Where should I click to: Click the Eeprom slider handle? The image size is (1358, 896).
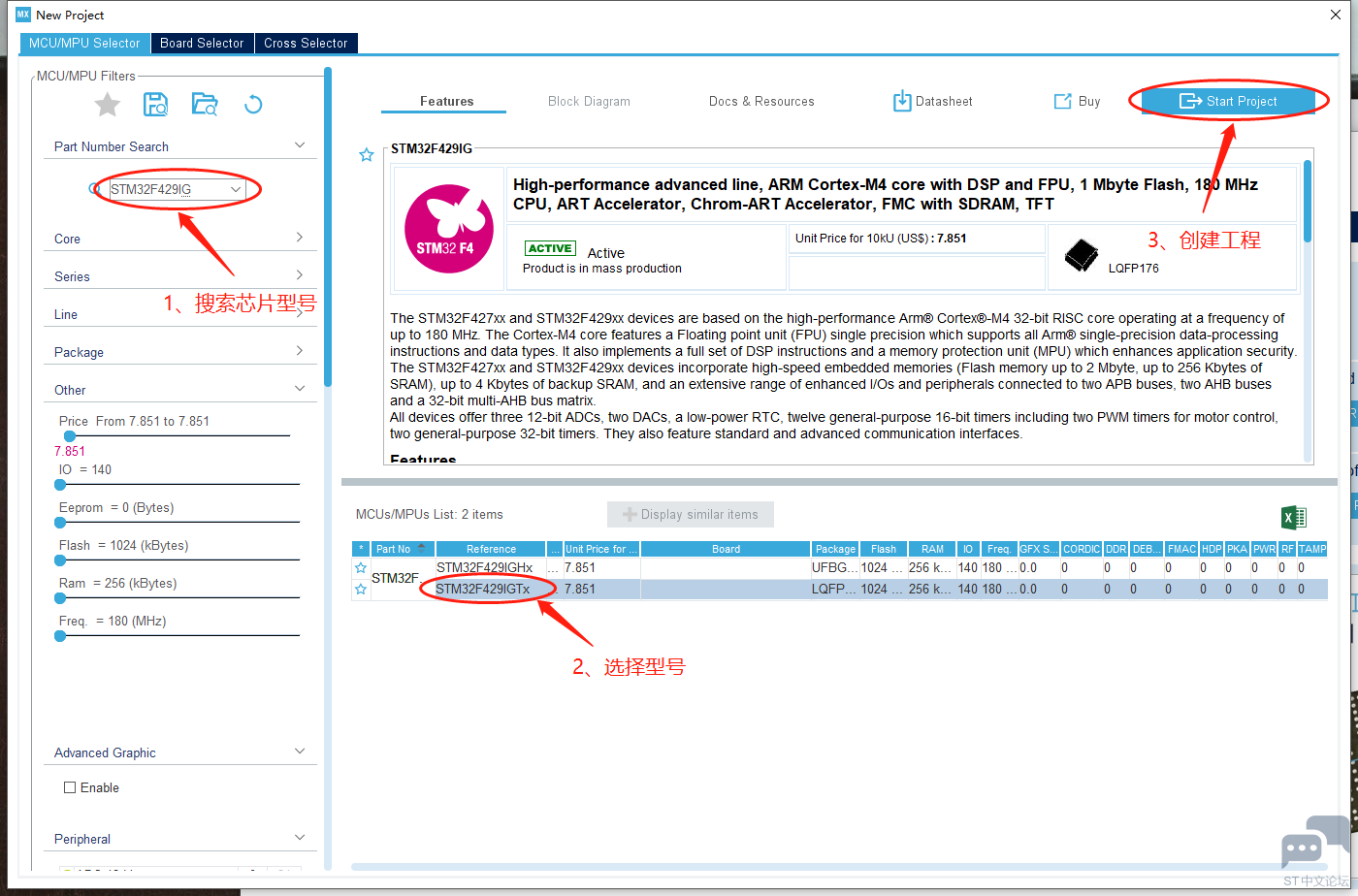60,522
